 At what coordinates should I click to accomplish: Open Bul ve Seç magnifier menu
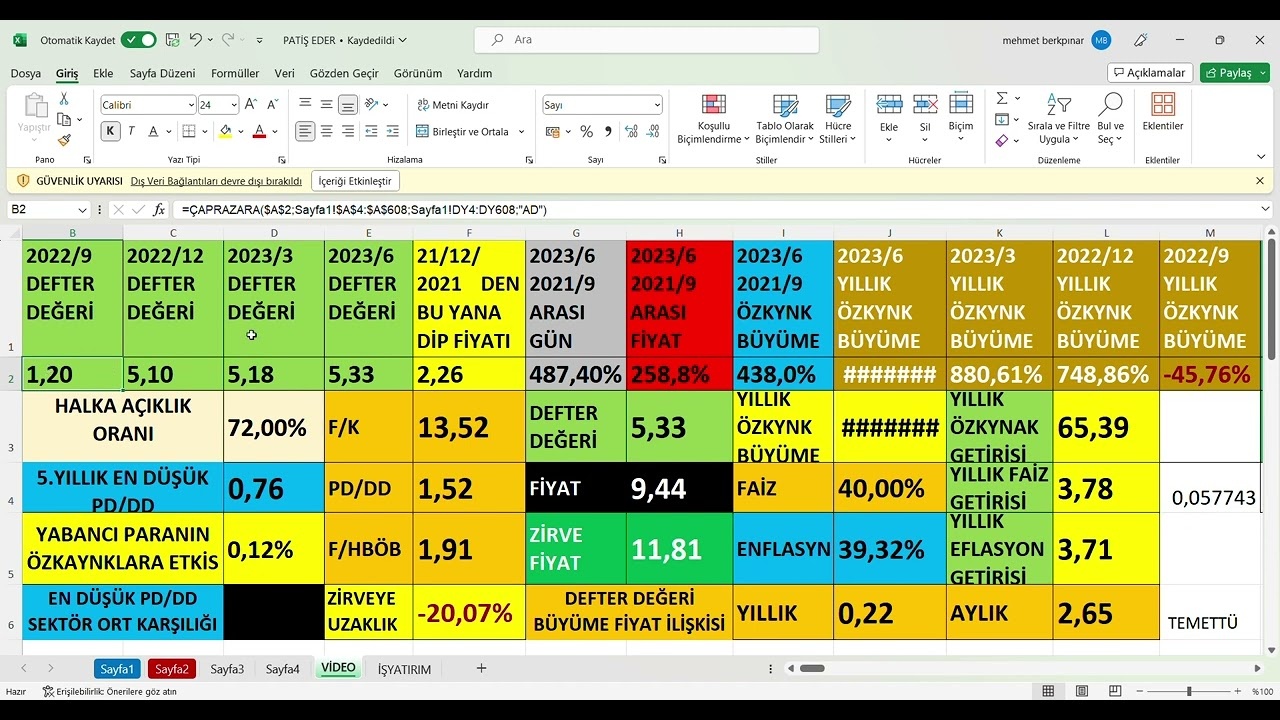(1110, 120)
